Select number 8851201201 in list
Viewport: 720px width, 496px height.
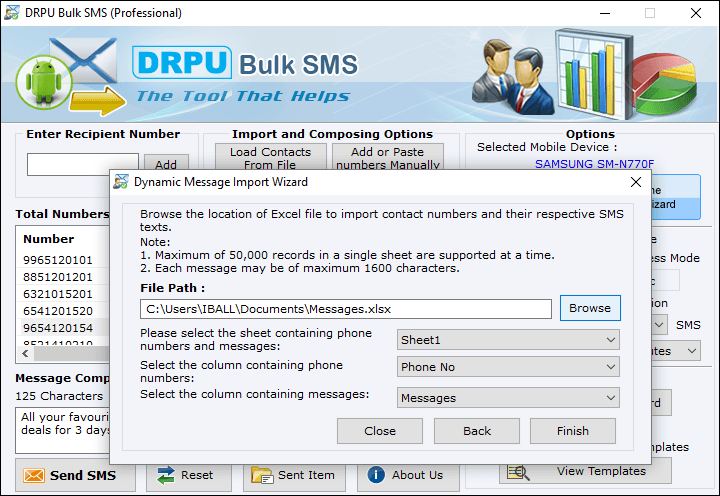58,277
